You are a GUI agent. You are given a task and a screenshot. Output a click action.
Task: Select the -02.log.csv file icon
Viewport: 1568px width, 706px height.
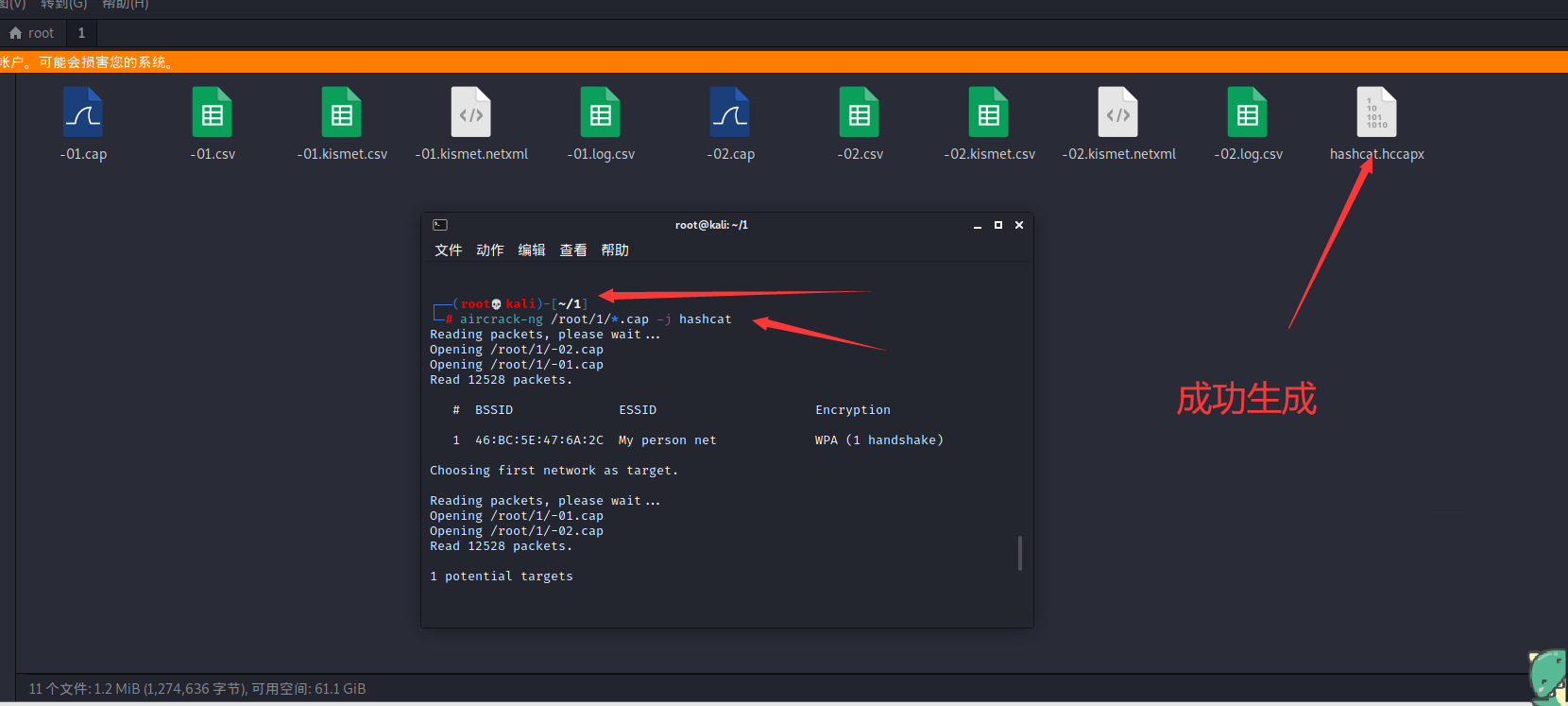tap(1248, 112)
